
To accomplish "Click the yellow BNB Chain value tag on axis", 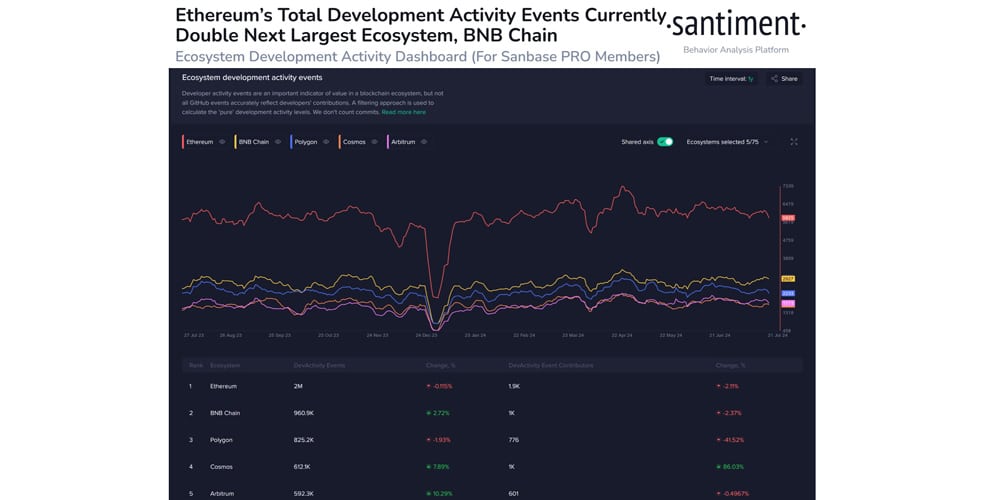I will [788, 279].
